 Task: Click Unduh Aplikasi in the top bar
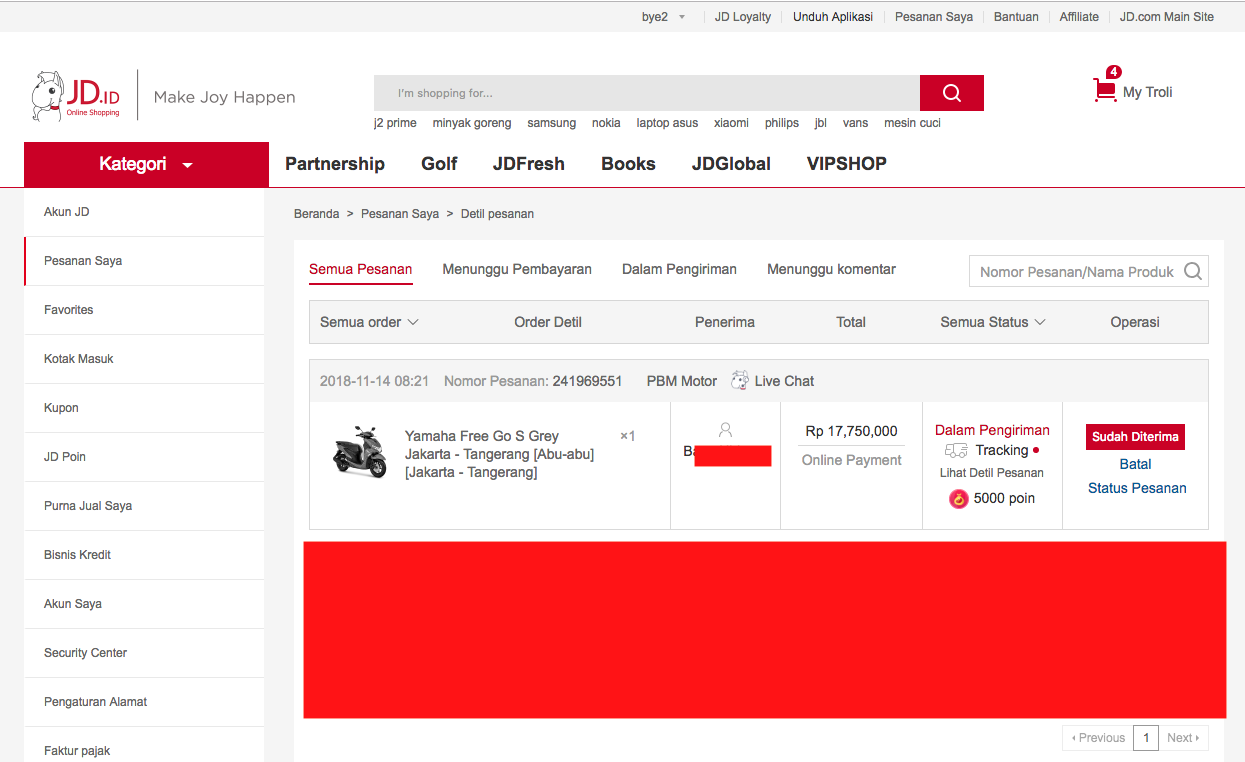pos(833,17)
